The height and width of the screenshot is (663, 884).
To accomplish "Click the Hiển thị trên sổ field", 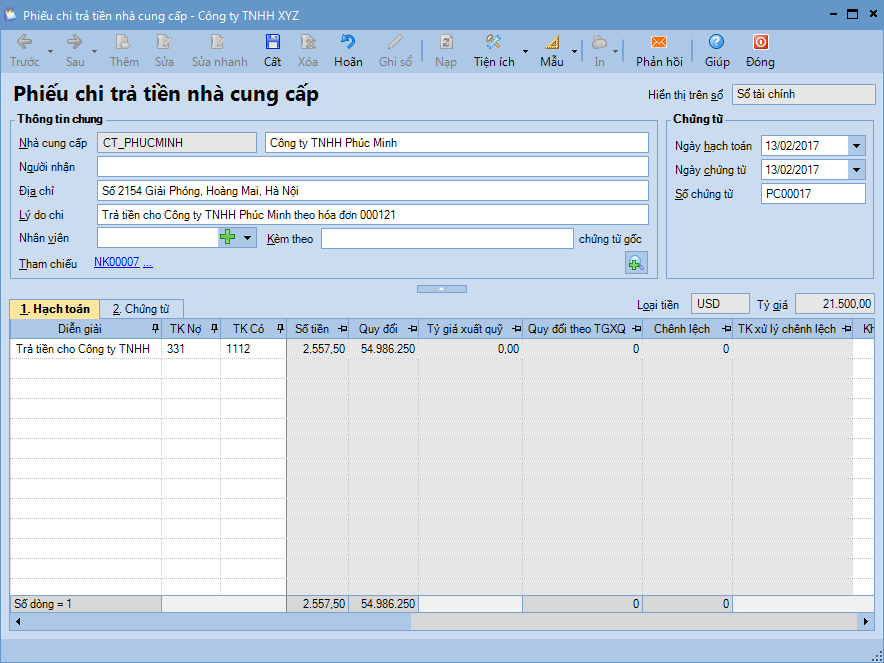I will [x=803, y=95].
